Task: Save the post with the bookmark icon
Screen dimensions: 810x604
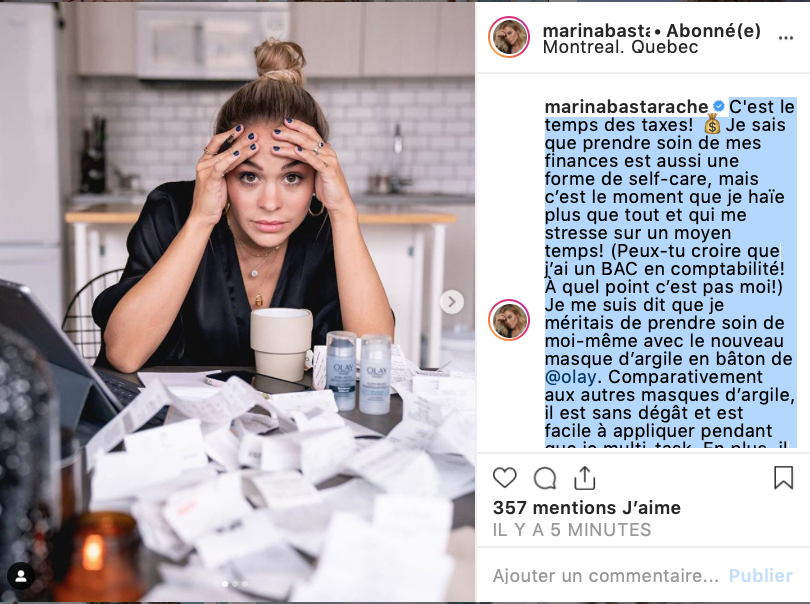Action: [x=783, y=477]
